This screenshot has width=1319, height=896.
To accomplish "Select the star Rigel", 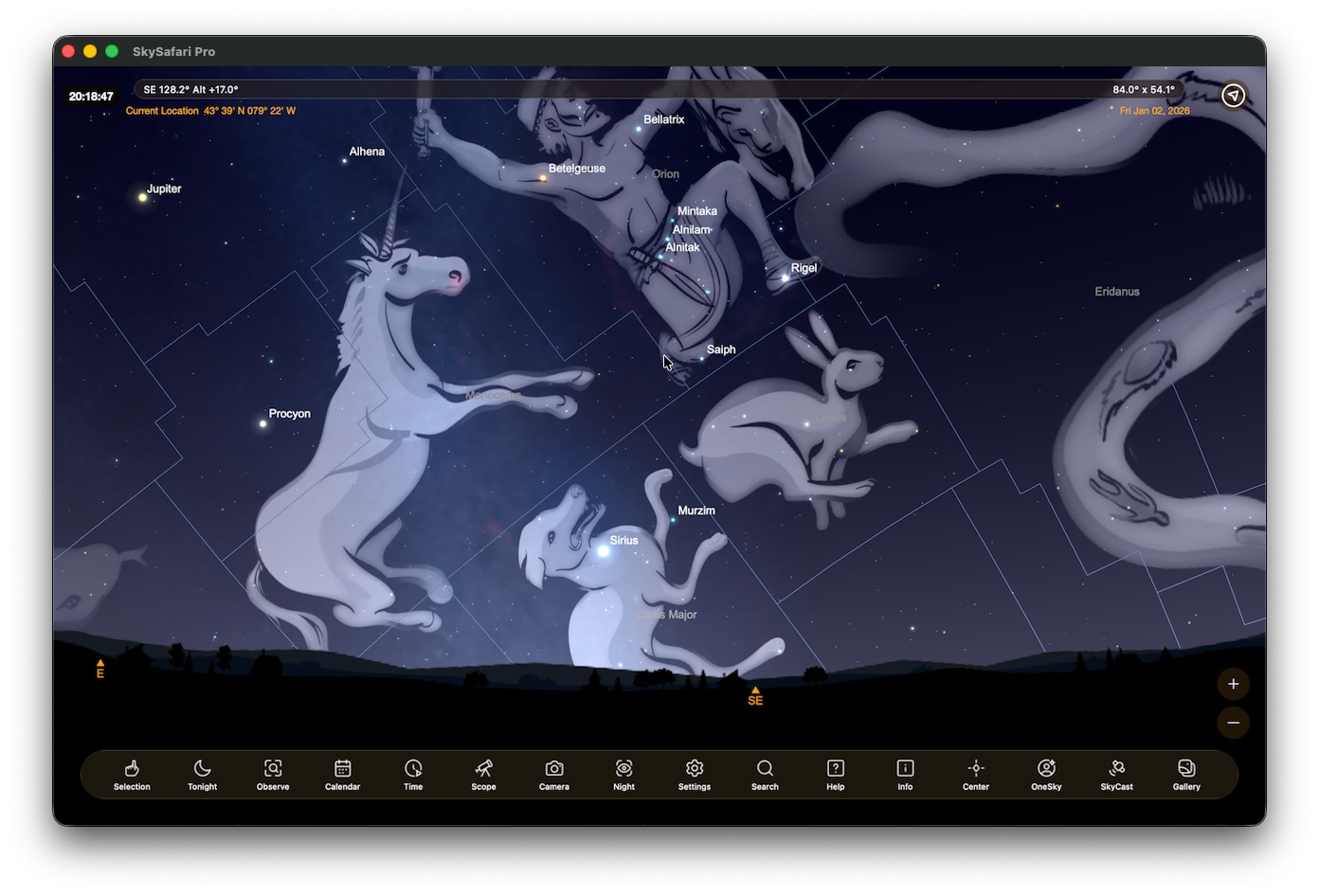I will coord(786,278).
